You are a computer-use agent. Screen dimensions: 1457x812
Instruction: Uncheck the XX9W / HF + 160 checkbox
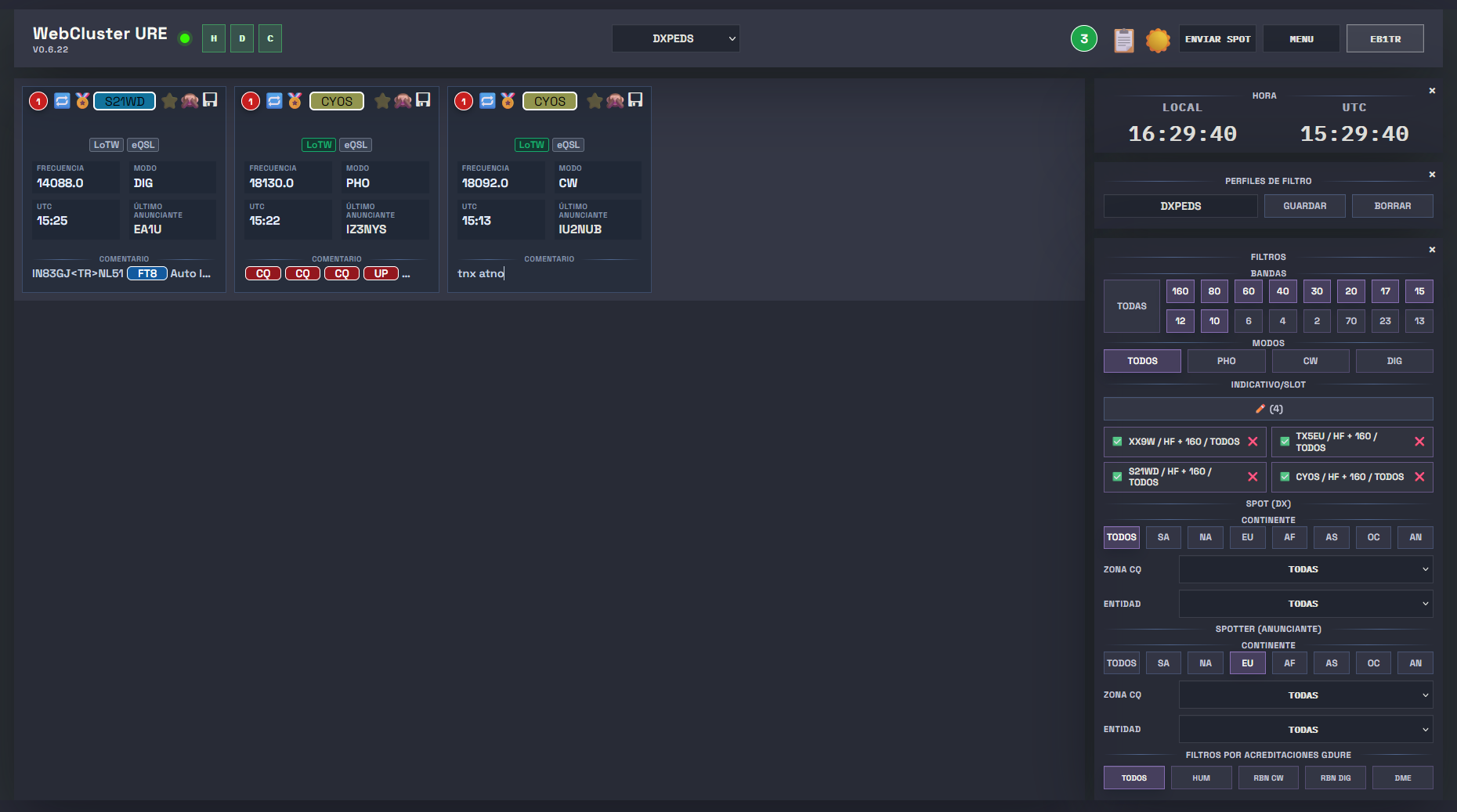[x=1117, y=442]
